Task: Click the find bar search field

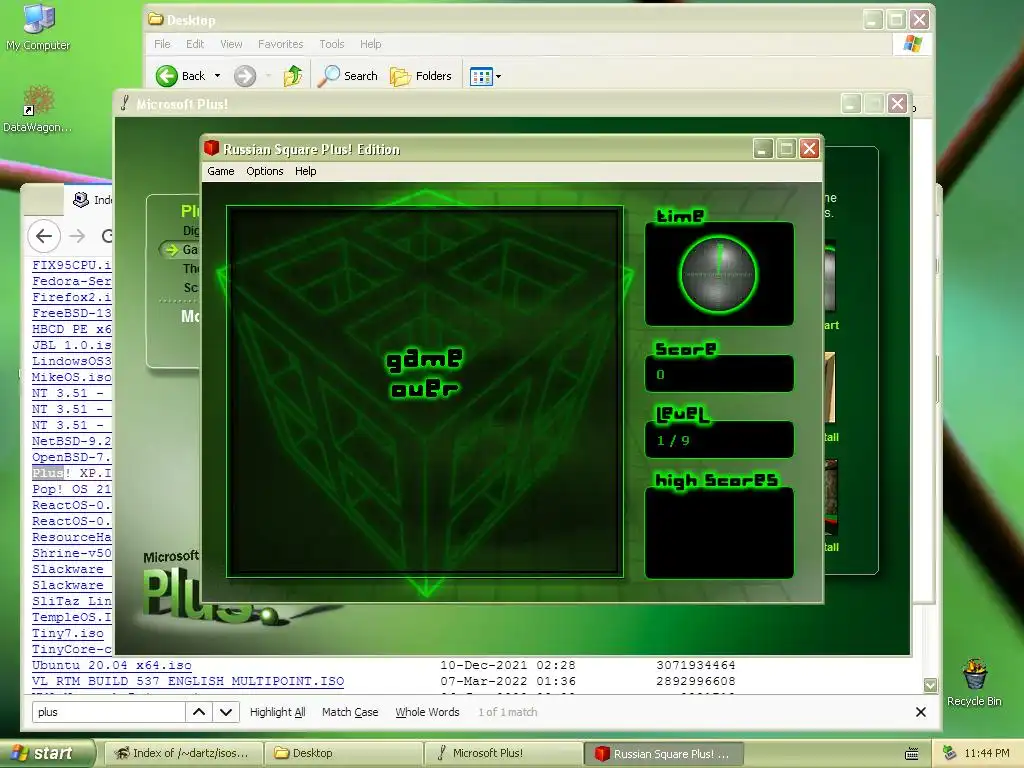Action: (x=108, y=712)
